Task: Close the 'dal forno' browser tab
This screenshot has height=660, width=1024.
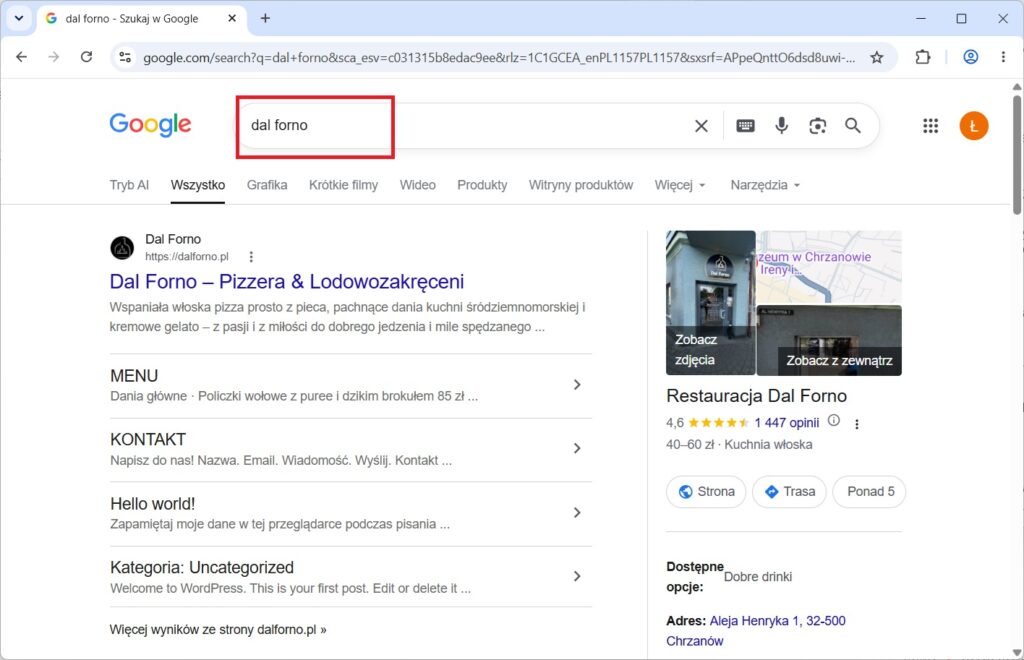Action: click(x=231, y=18)
